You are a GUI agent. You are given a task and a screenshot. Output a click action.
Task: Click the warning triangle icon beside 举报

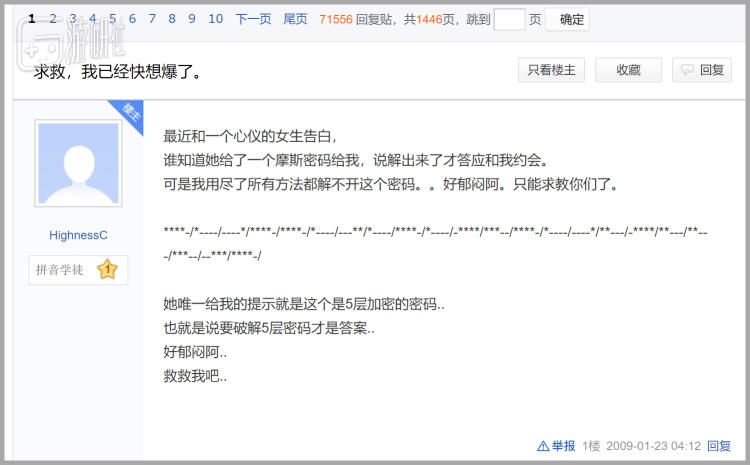pyautogui.click(x=543, y=446)
